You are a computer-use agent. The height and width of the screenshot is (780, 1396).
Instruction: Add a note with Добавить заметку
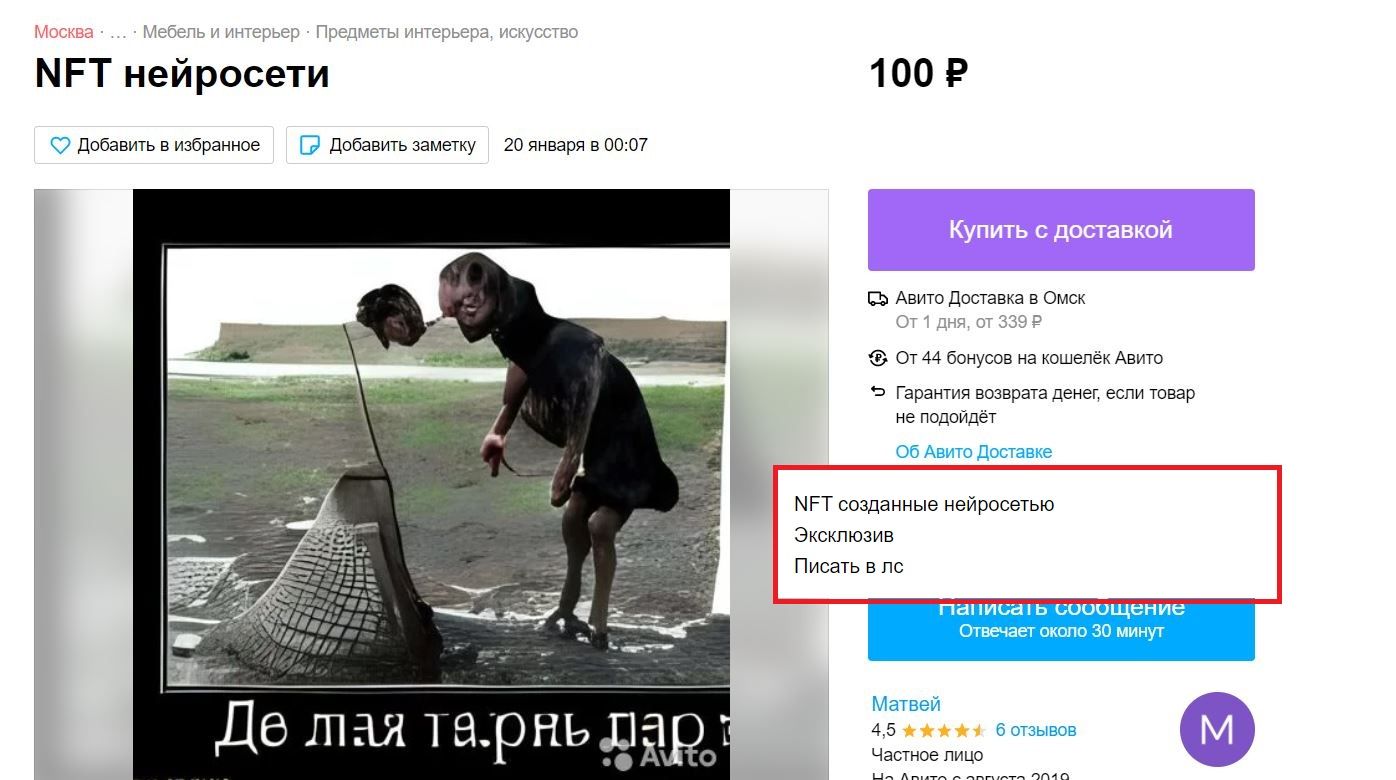[x=387, y=145]
